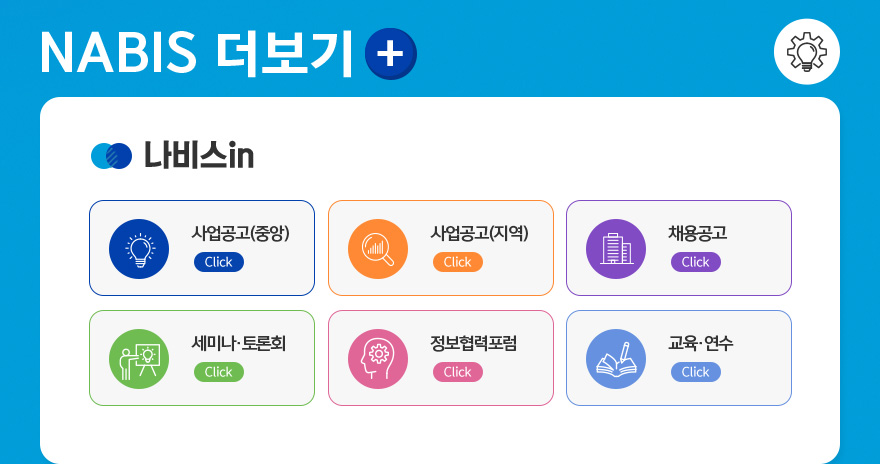
Task: Click the blue lightbulb icon for 사업공고(중앙)
Action: [x=139, y=249]
